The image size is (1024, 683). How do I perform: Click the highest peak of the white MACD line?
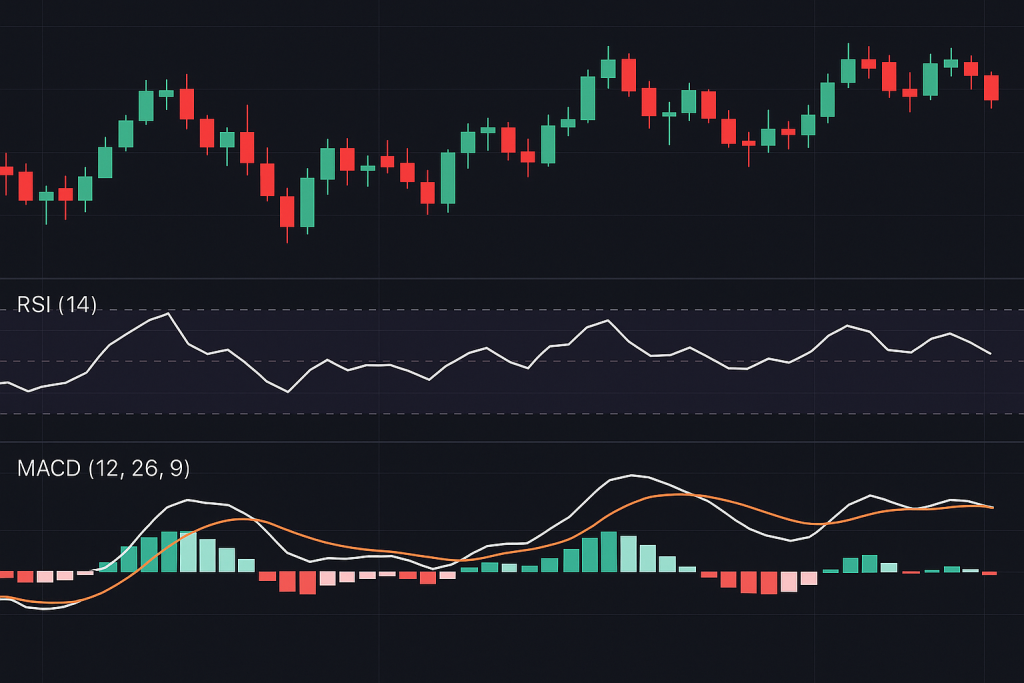click(630, 475)
